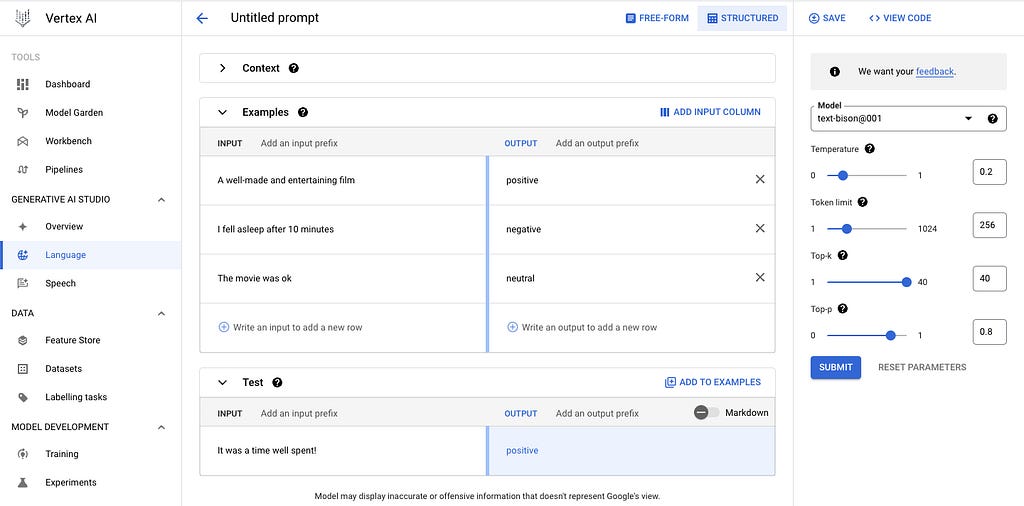Image resolution: width=1024 pixels, height=506 pixels.
Task: Click the Token limit help icon
Action: coord(862,202)
